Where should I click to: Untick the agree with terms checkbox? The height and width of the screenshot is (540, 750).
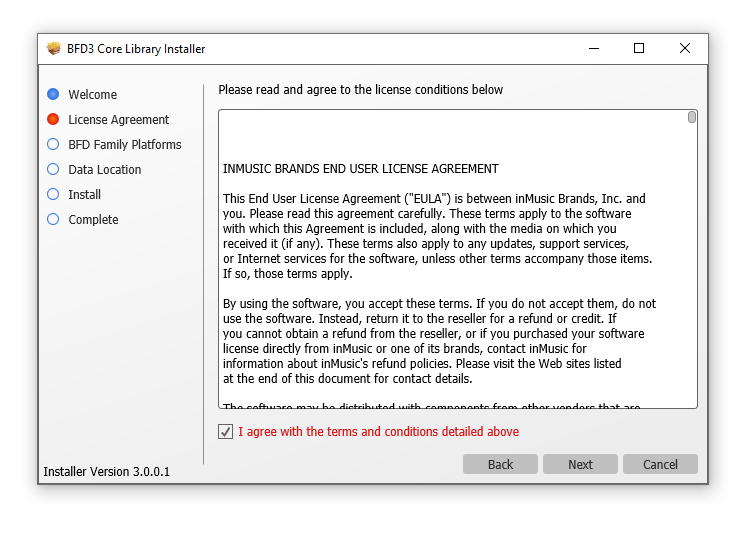point(225,432)
